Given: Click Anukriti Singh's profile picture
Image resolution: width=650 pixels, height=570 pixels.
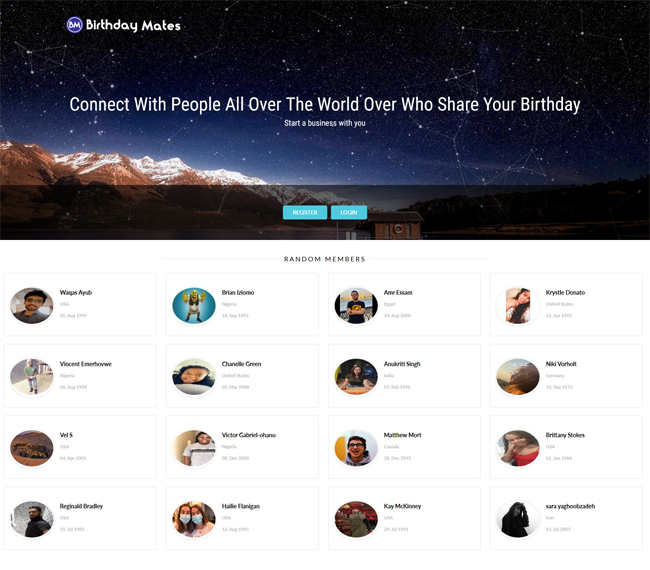Looking at the screenshot, I should coord(356,376).
